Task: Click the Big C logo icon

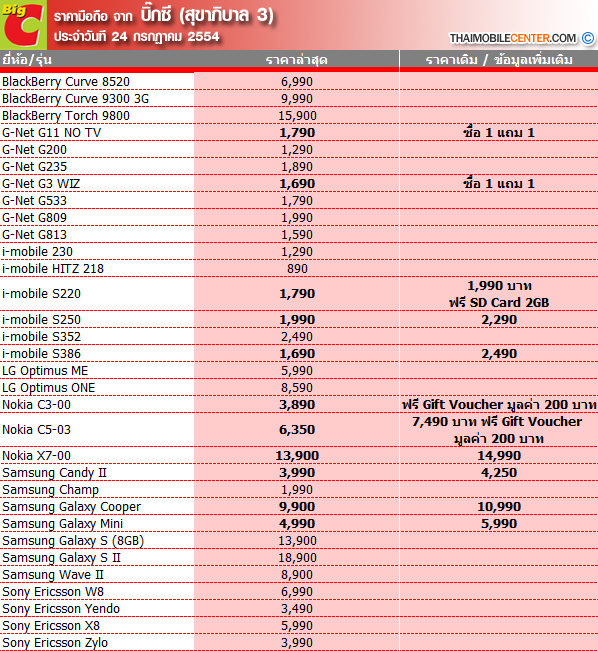Action: click(23, 24)
